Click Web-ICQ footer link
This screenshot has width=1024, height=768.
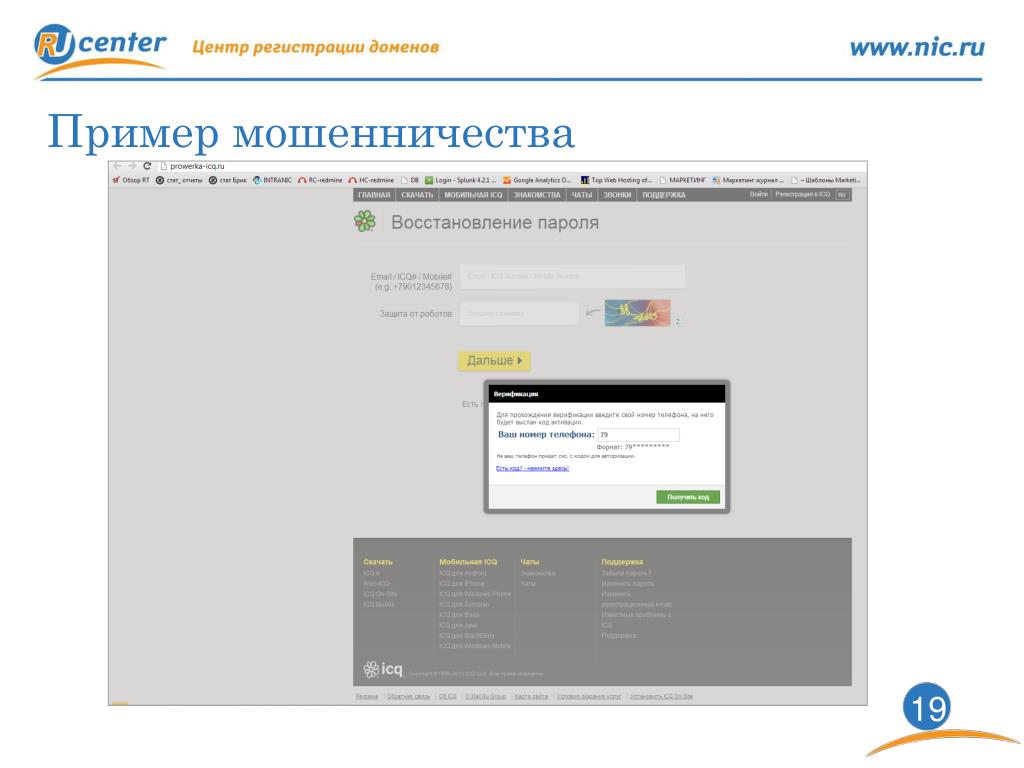click(376, 583)
